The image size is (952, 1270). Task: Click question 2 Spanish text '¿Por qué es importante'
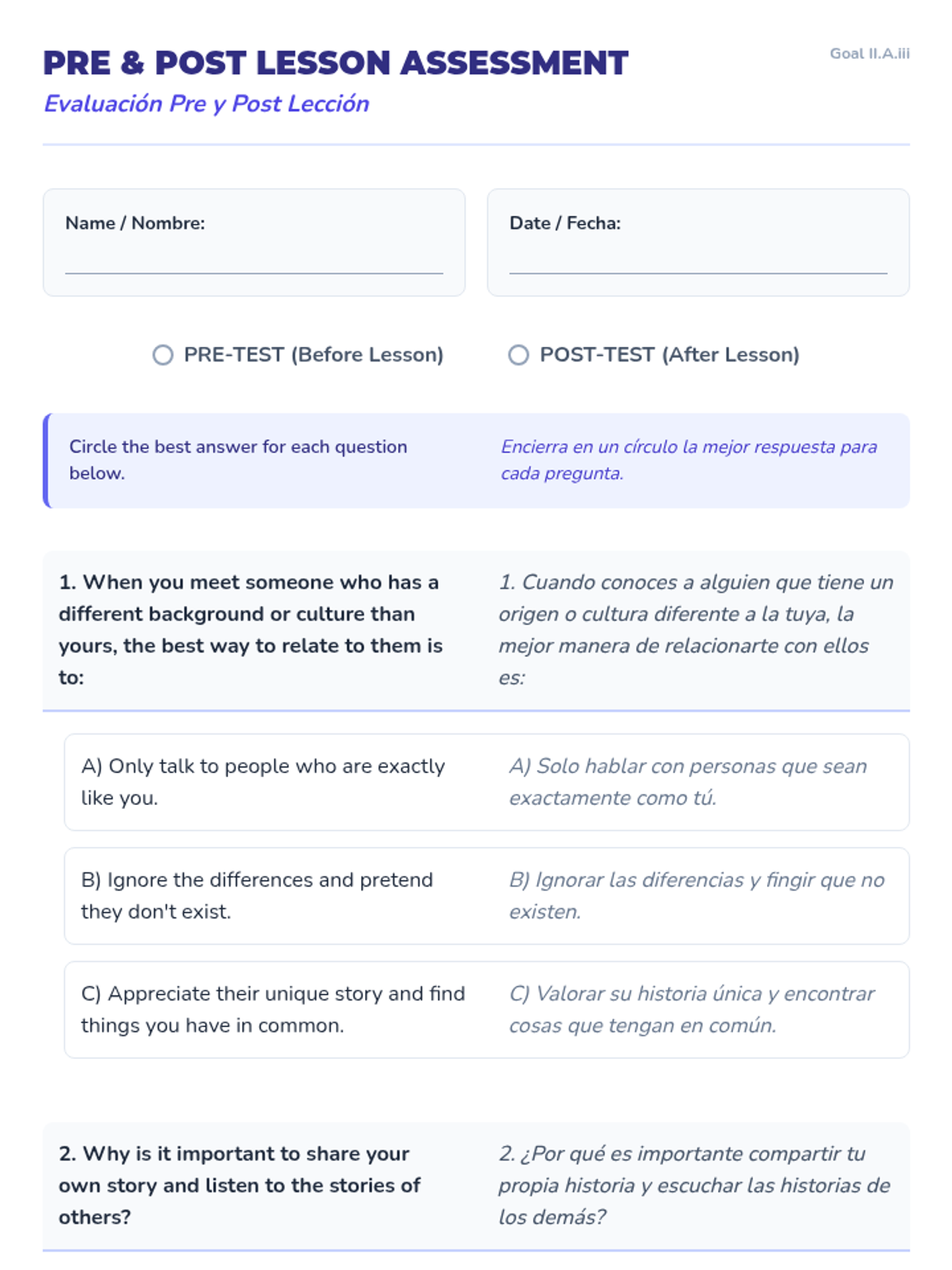pyautogui.click(x=694, y=1185)
